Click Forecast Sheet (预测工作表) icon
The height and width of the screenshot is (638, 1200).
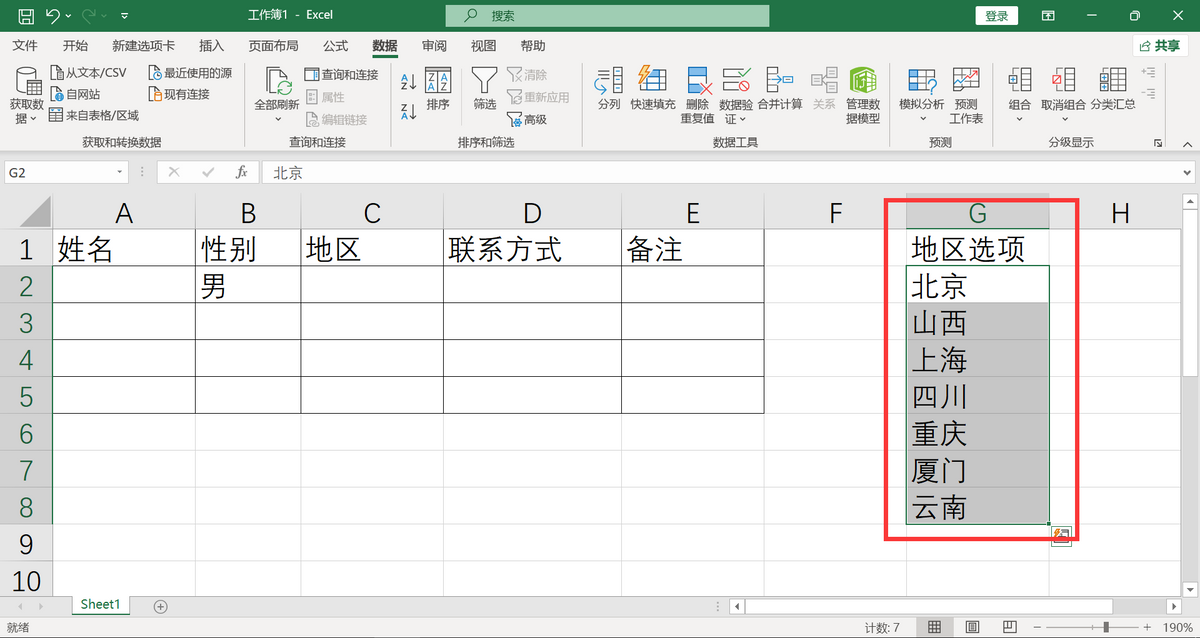(966, 79)
